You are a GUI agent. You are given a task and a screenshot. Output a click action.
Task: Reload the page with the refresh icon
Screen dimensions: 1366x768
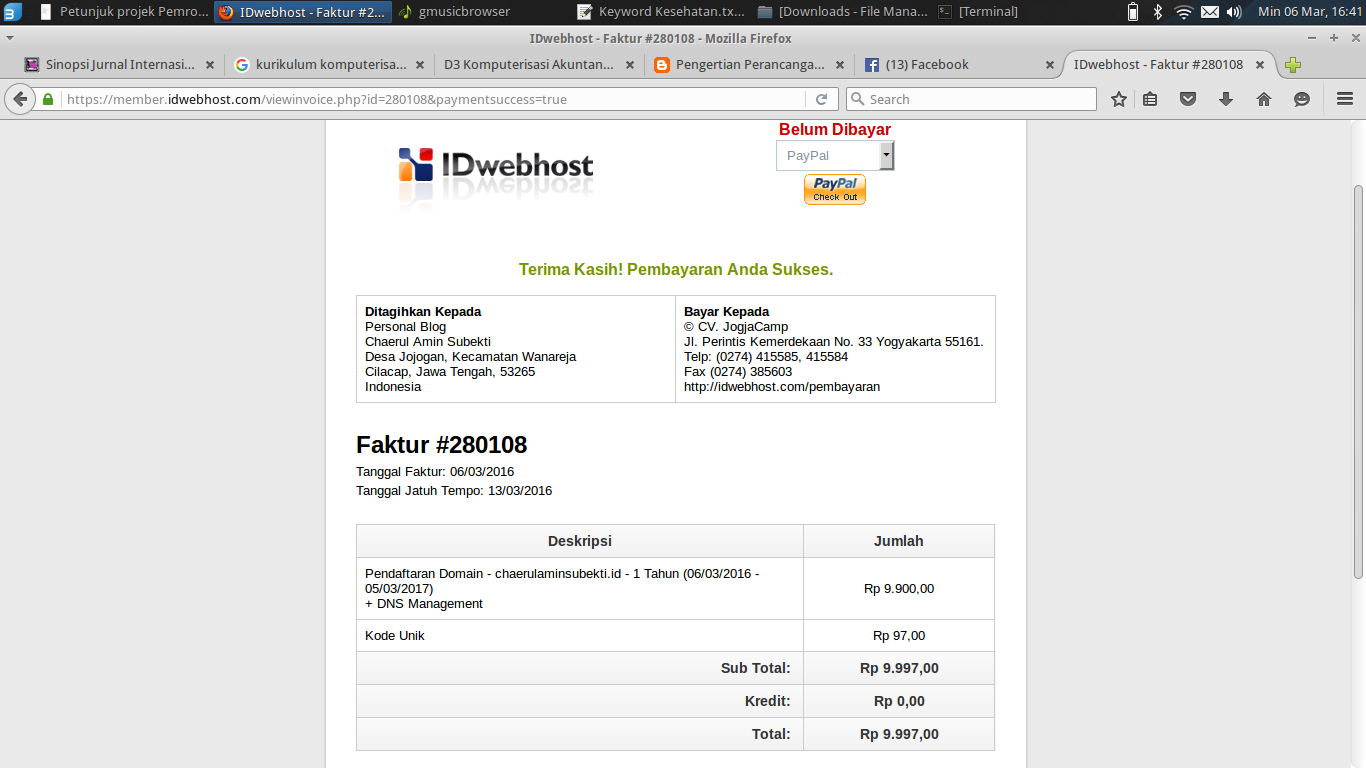(x=821, y=99)
